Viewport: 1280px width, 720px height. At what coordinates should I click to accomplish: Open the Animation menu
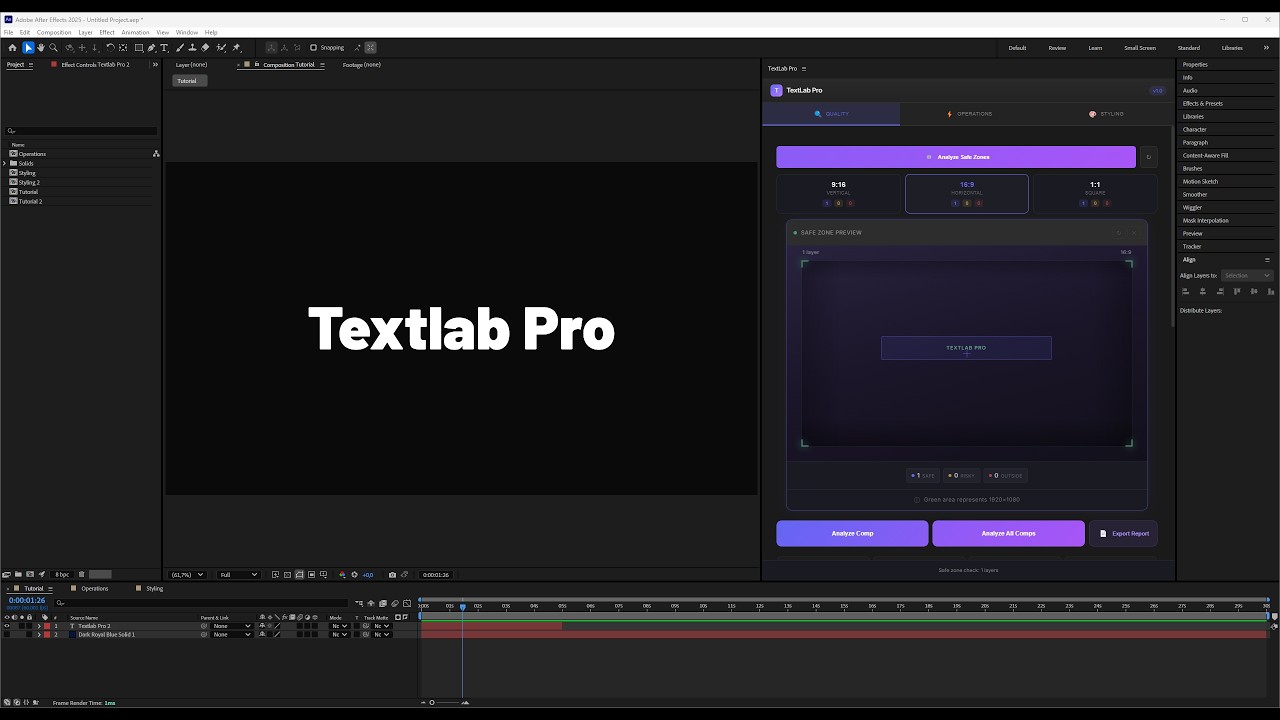(x=135, y=32)
